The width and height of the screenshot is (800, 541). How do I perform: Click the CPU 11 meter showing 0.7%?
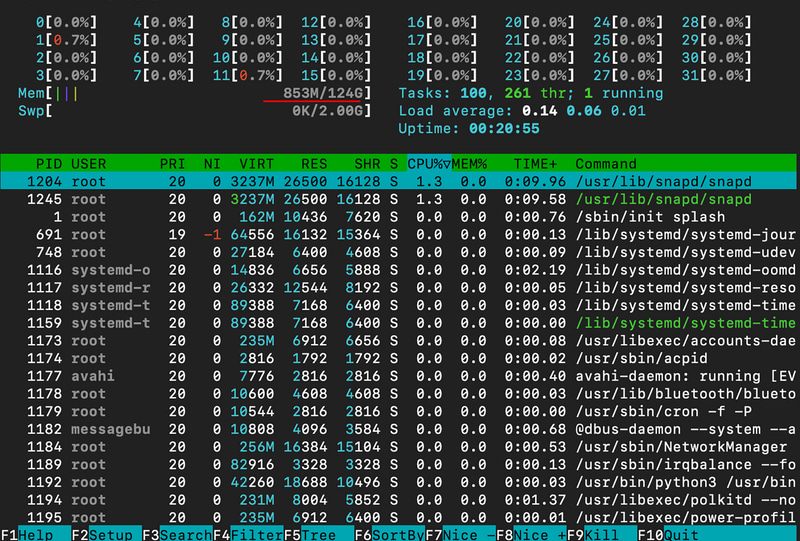(247, 76)
